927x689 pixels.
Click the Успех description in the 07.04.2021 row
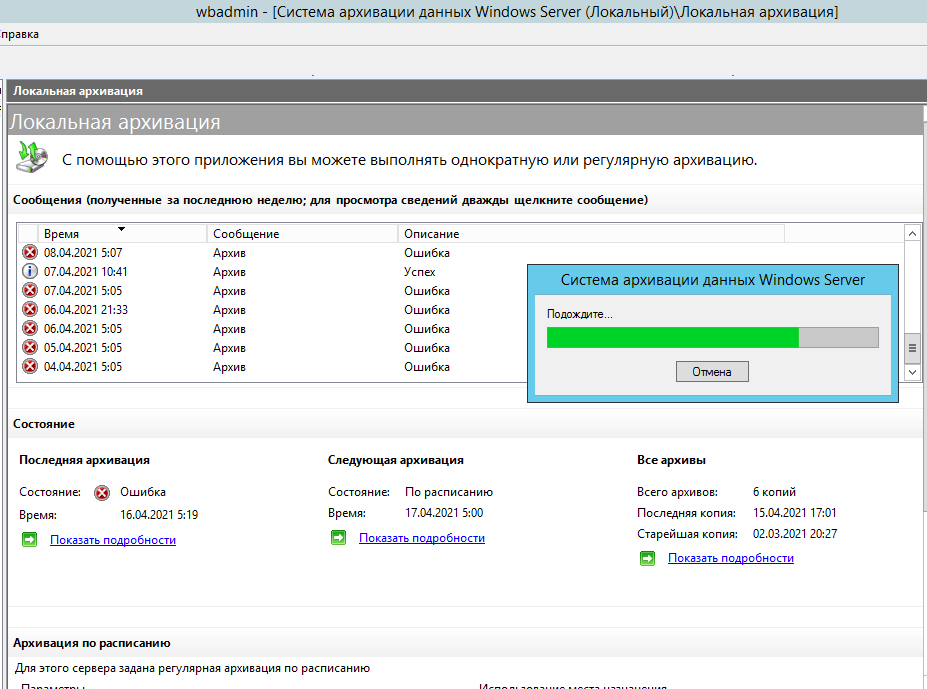click(x=420, y=272)
